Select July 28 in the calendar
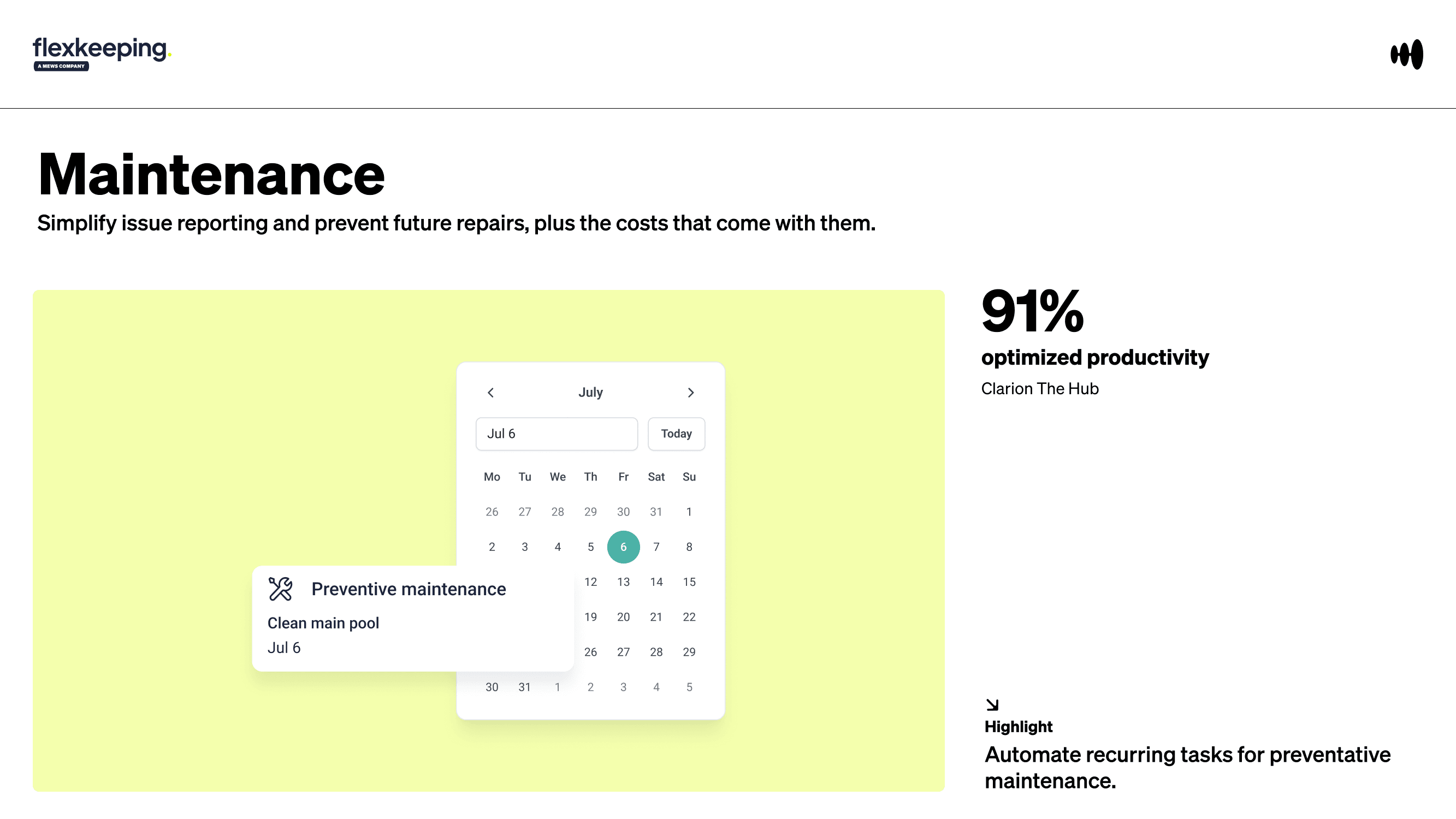Viewport: 1456px width, 819px height. coord(656,652)
